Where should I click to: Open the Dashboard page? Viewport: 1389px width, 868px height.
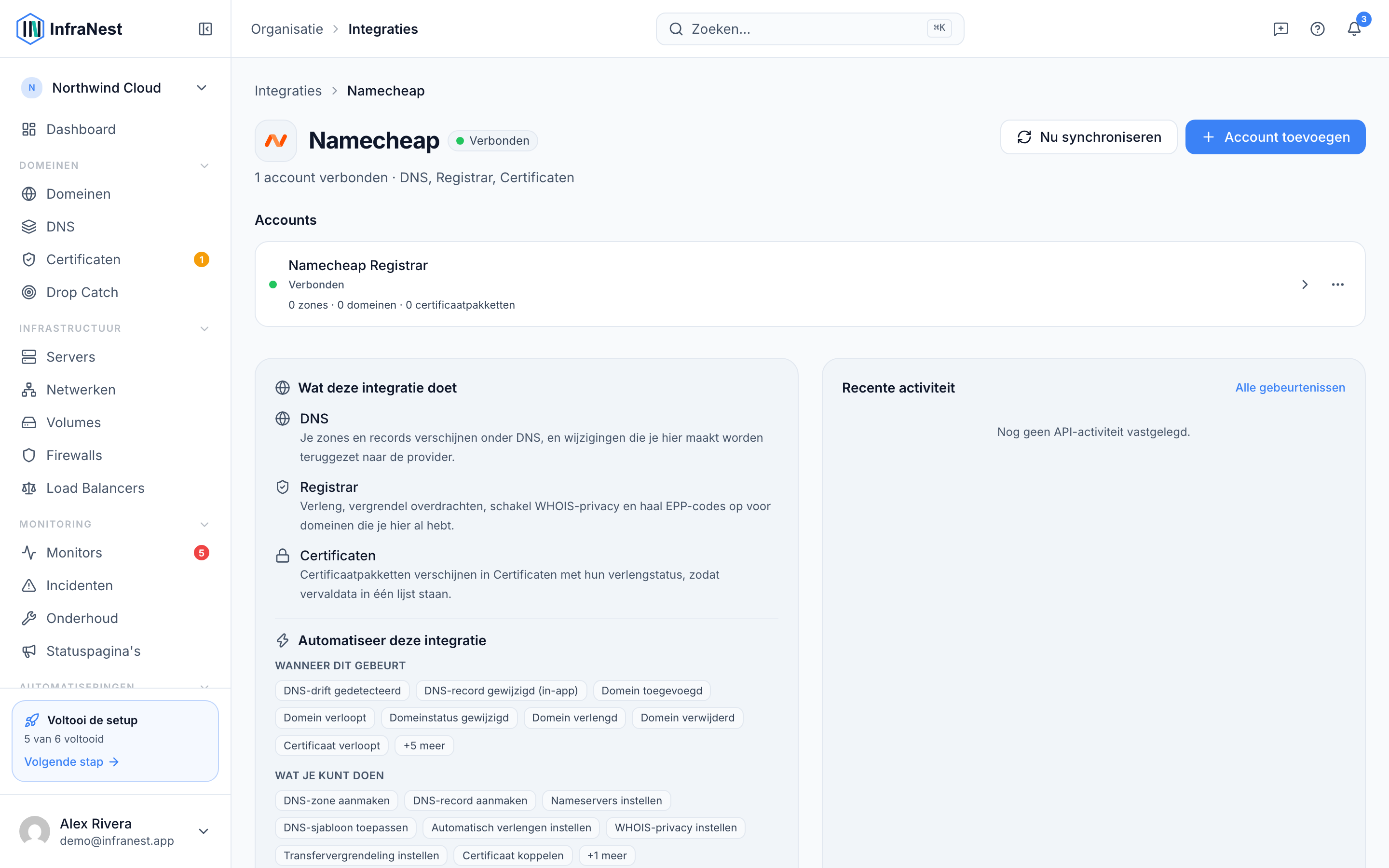tap(115, 129)
